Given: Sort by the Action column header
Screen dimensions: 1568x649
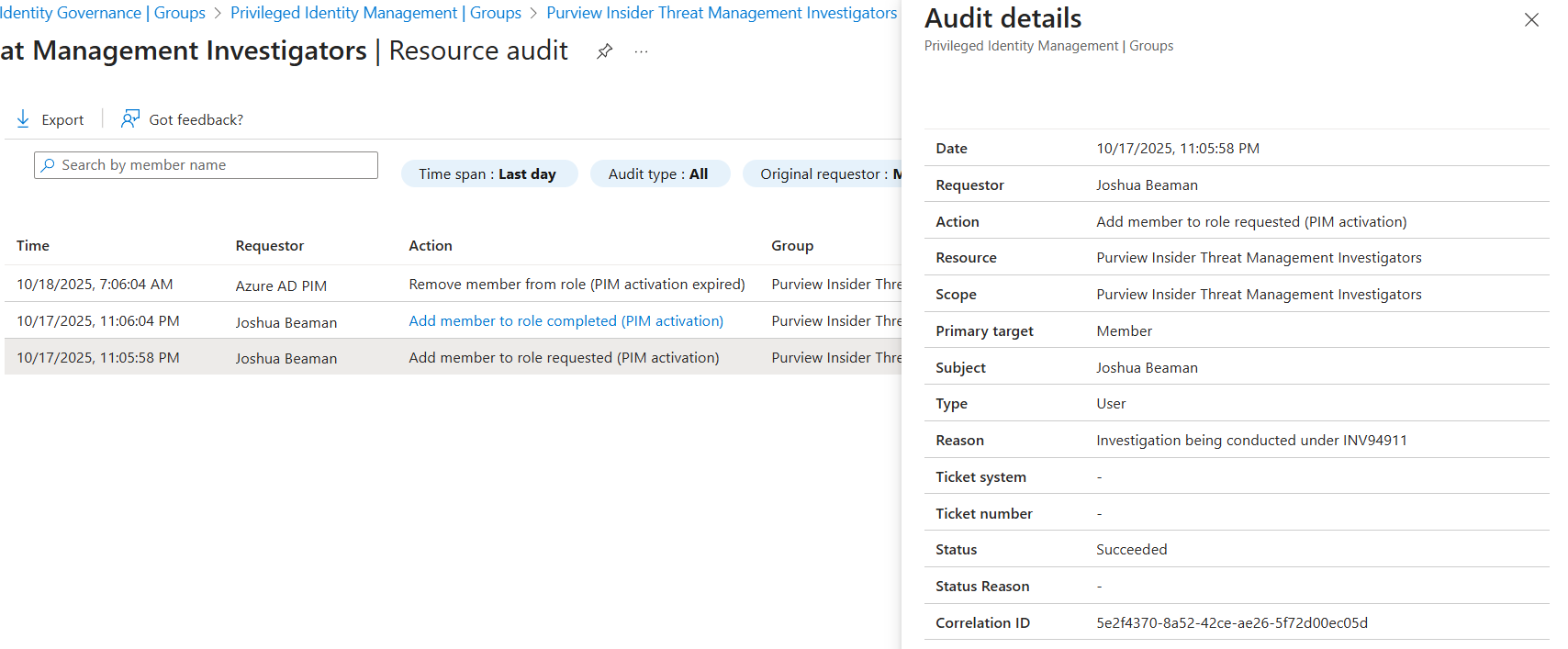Looking at the screenshot, I should pyautogui.click(x=431, y=245).
